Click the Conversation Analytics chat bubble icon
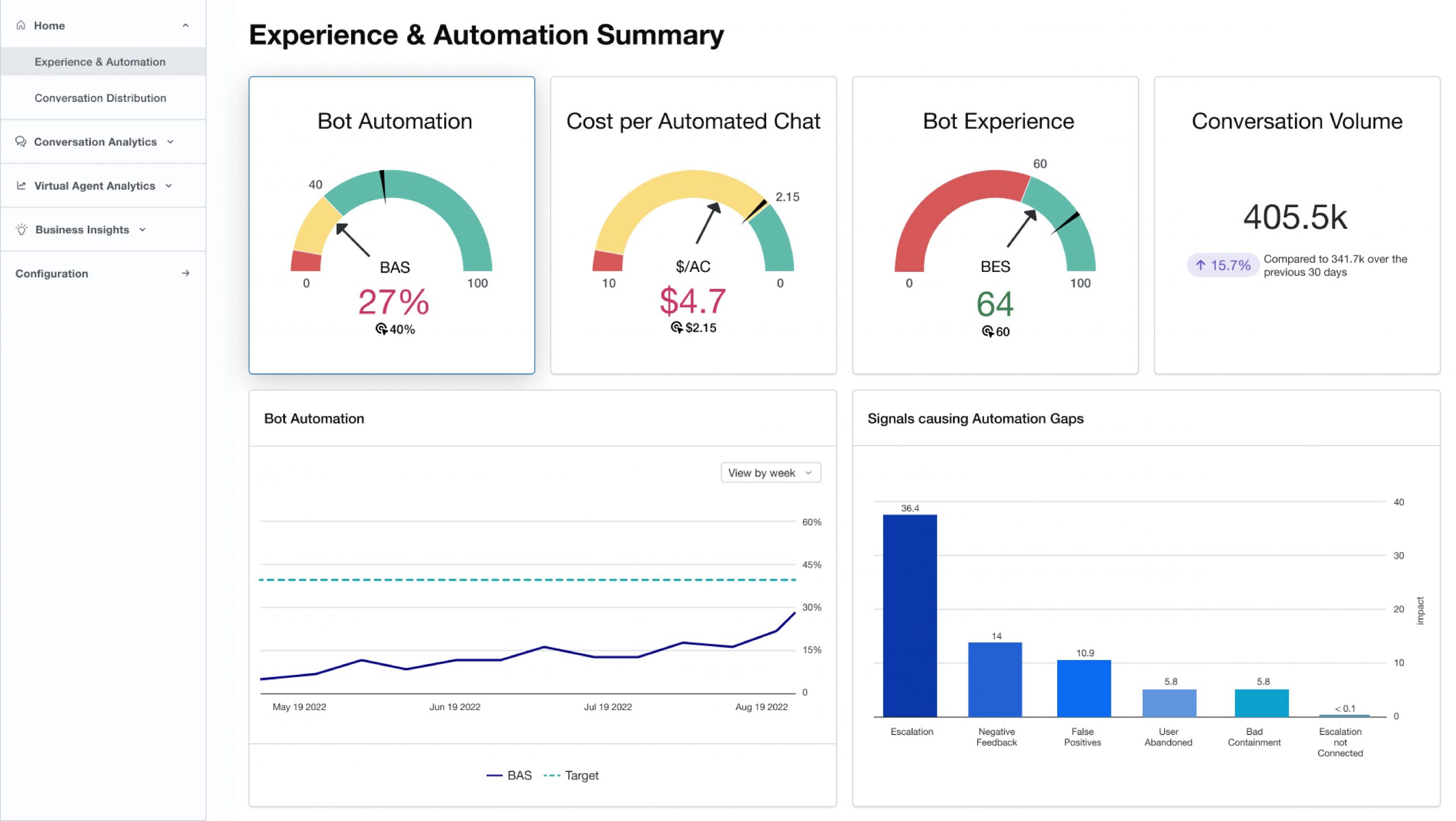1456x821 pixels. [x=21, y=141]
